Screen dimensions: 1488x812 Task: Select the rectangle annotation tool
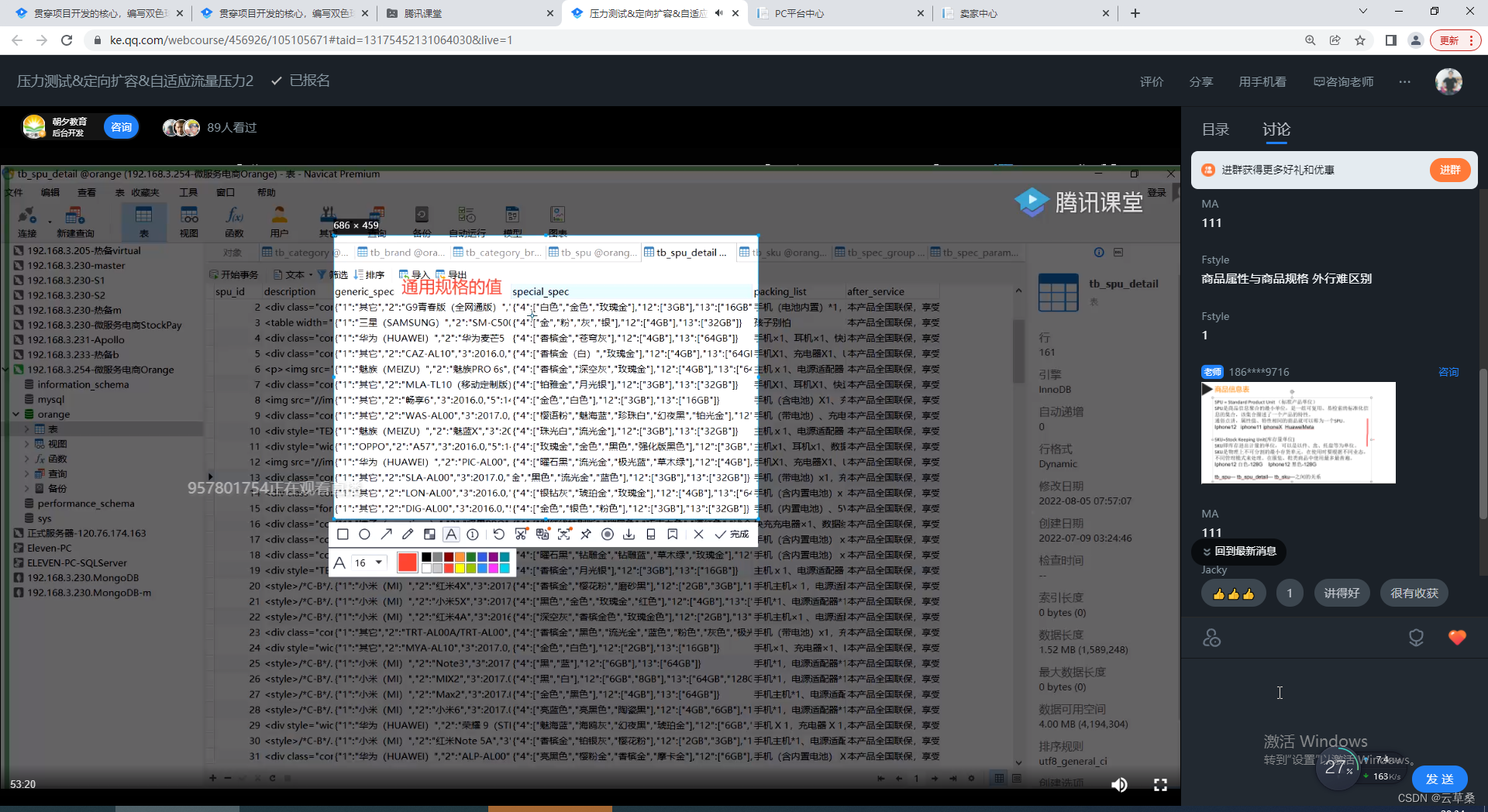(x=343, y=534)
